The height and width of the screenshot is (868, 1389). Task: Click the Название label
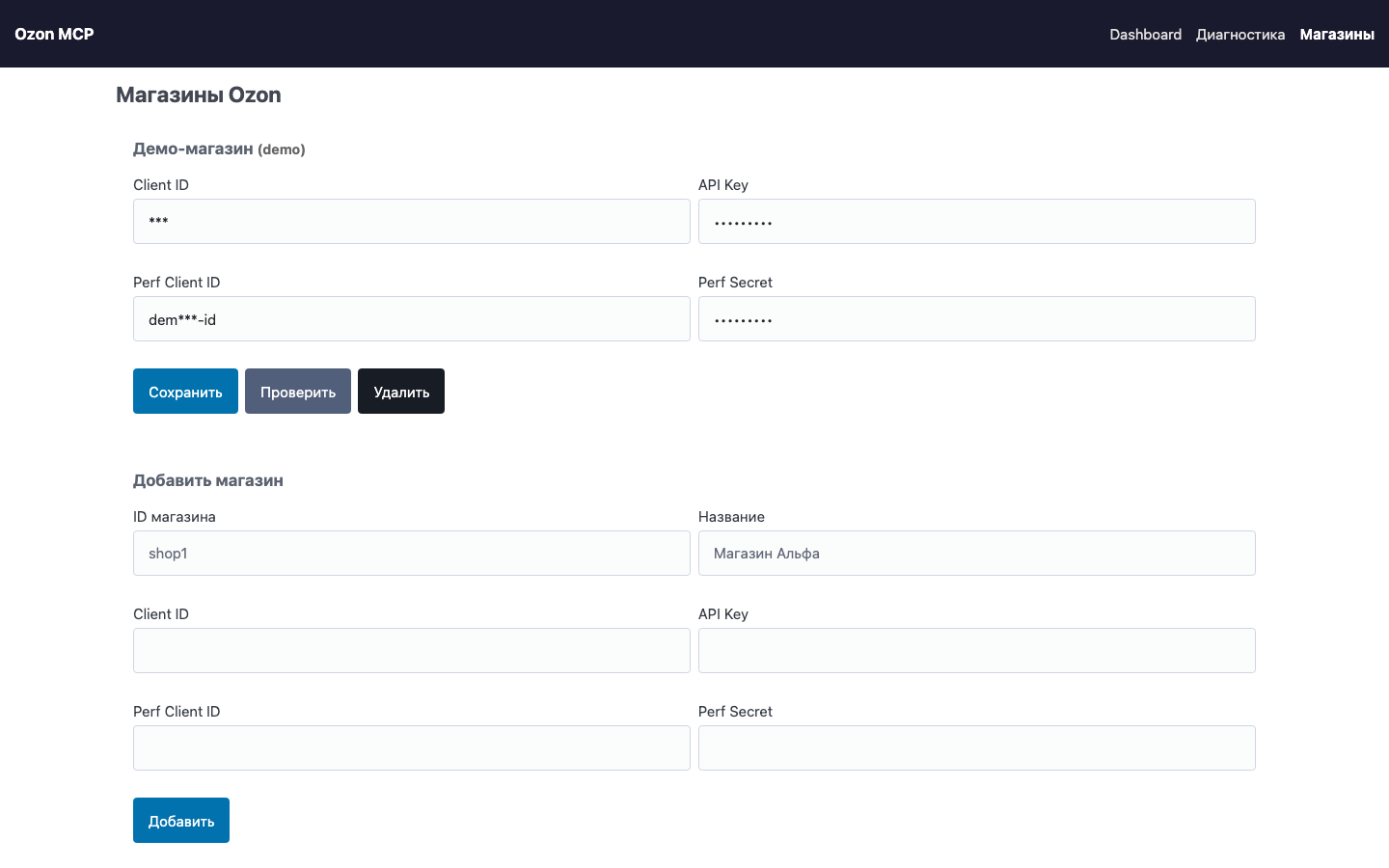[731, 517]
